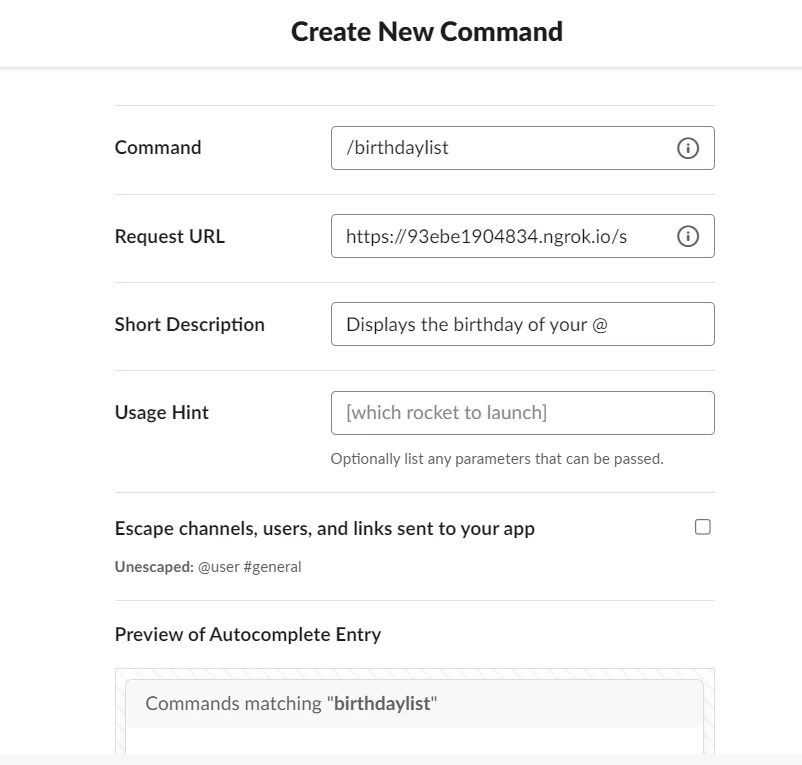This screenshot has width=802, height=765.
Task: Click the "Short Description" label
Action: [x=190, y=325]
